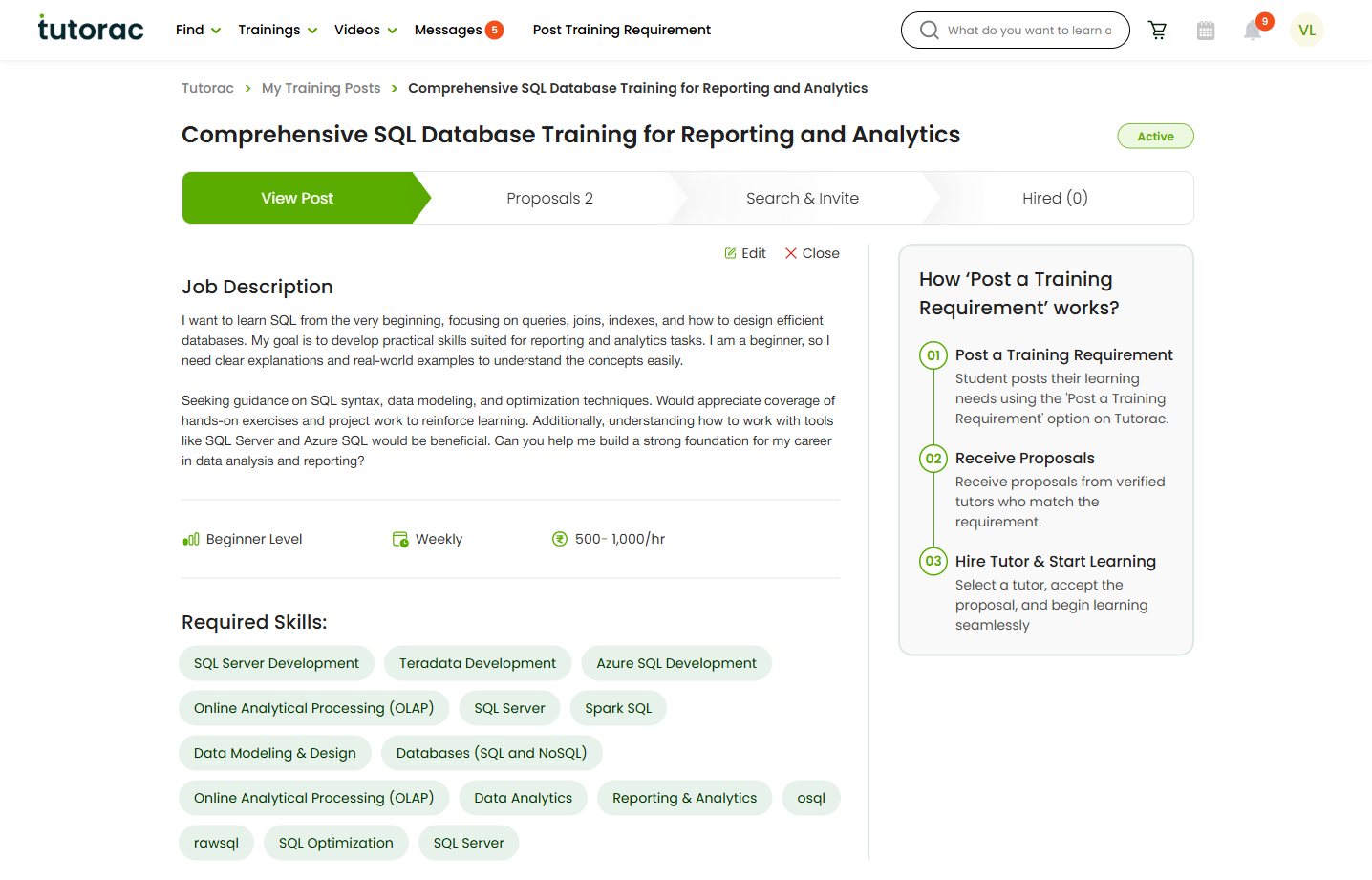Click step 01 circle icon

[933, 355]
